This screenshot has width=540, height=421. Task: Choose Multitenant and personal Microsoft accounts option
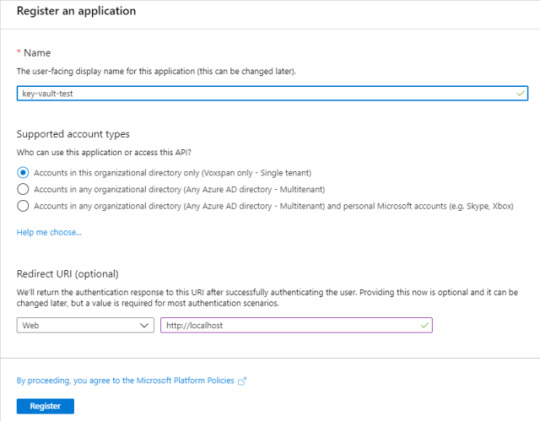23,206
